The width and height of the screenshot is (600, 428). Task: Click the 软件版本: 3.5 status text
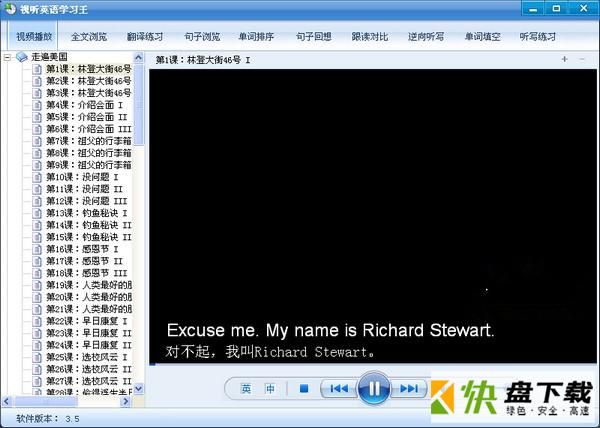[x=48, y=418]
